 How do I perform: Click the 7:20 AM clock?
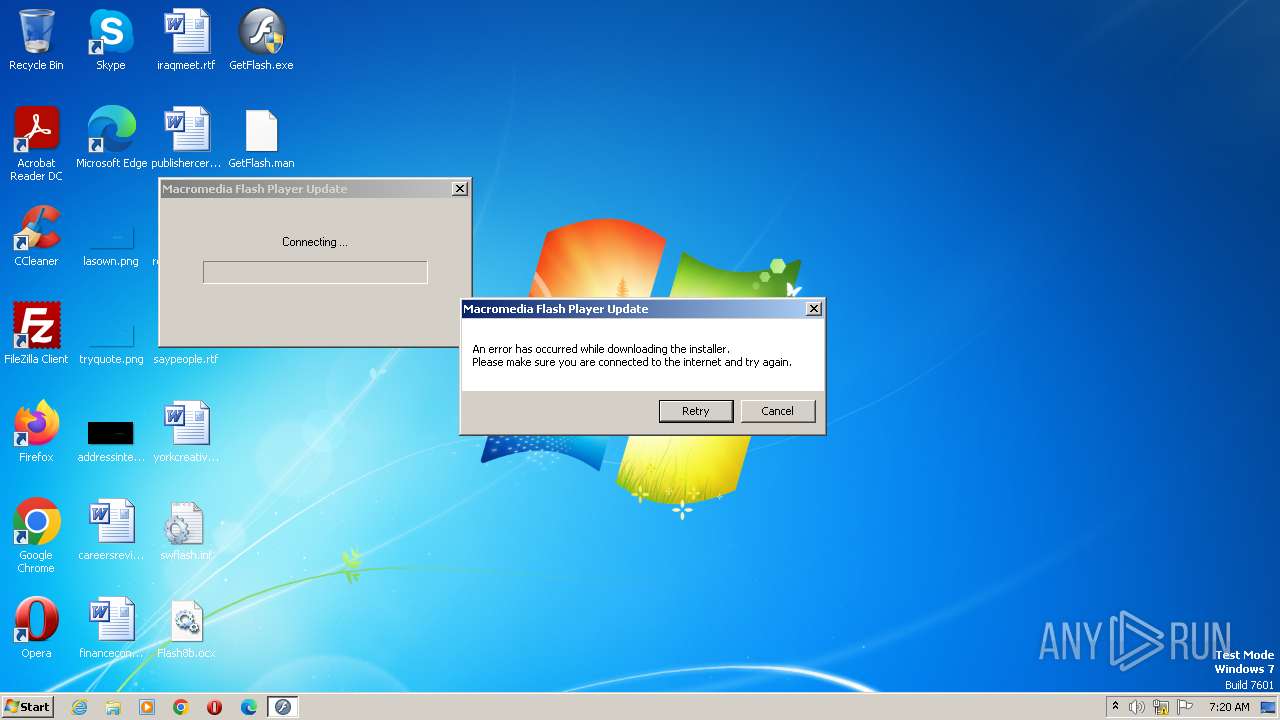coord(1229,707)
